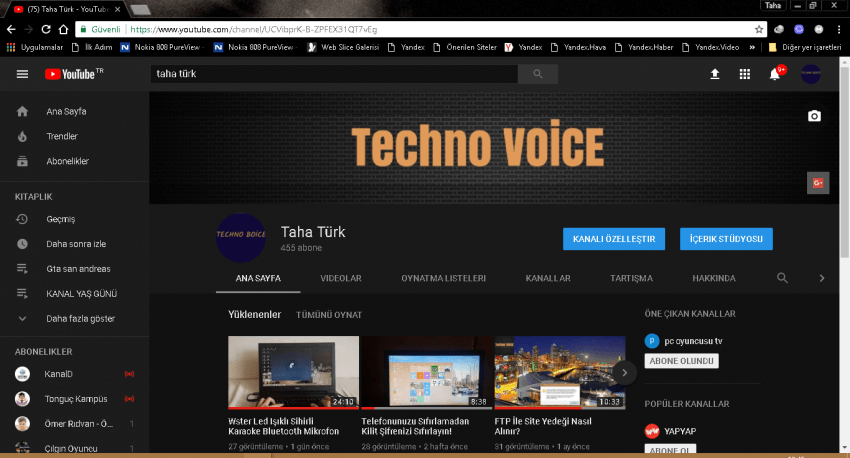
Task: Open the YouTube apps grid icon
Action: click(x=744, y=74)
